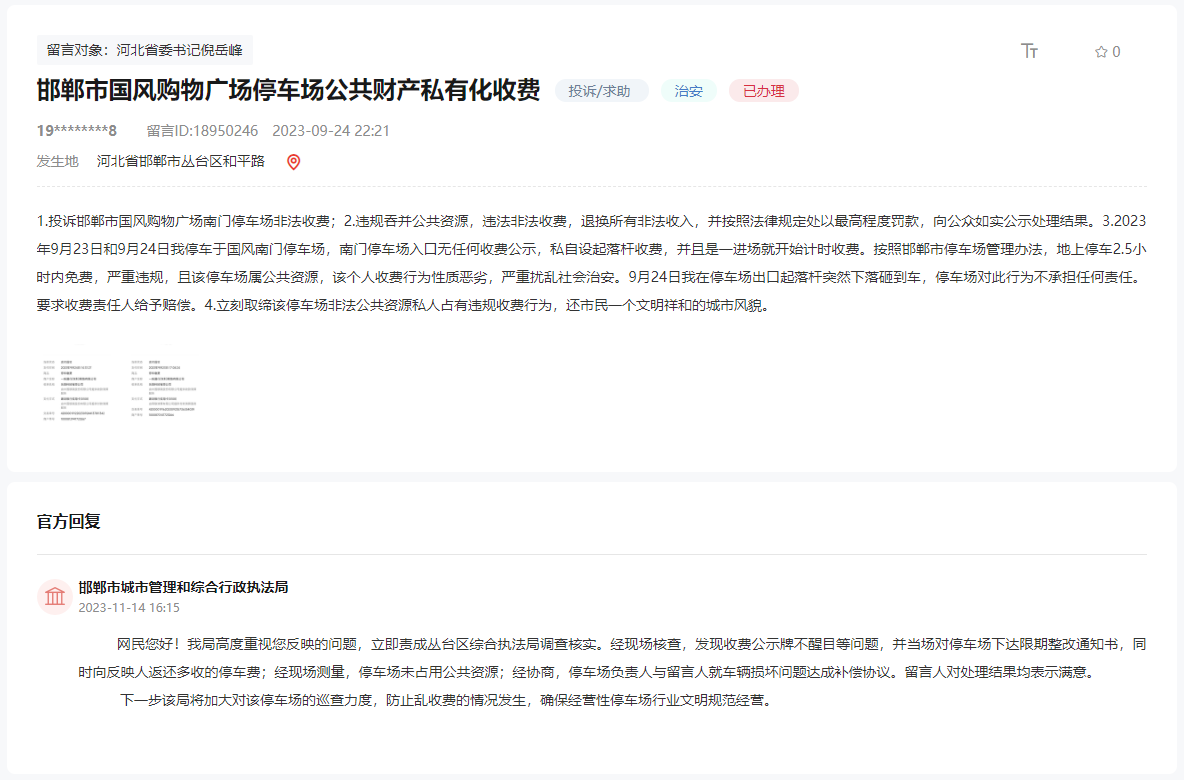
Task: Click the complaint body paragraph text
Action: click(591, 263)
